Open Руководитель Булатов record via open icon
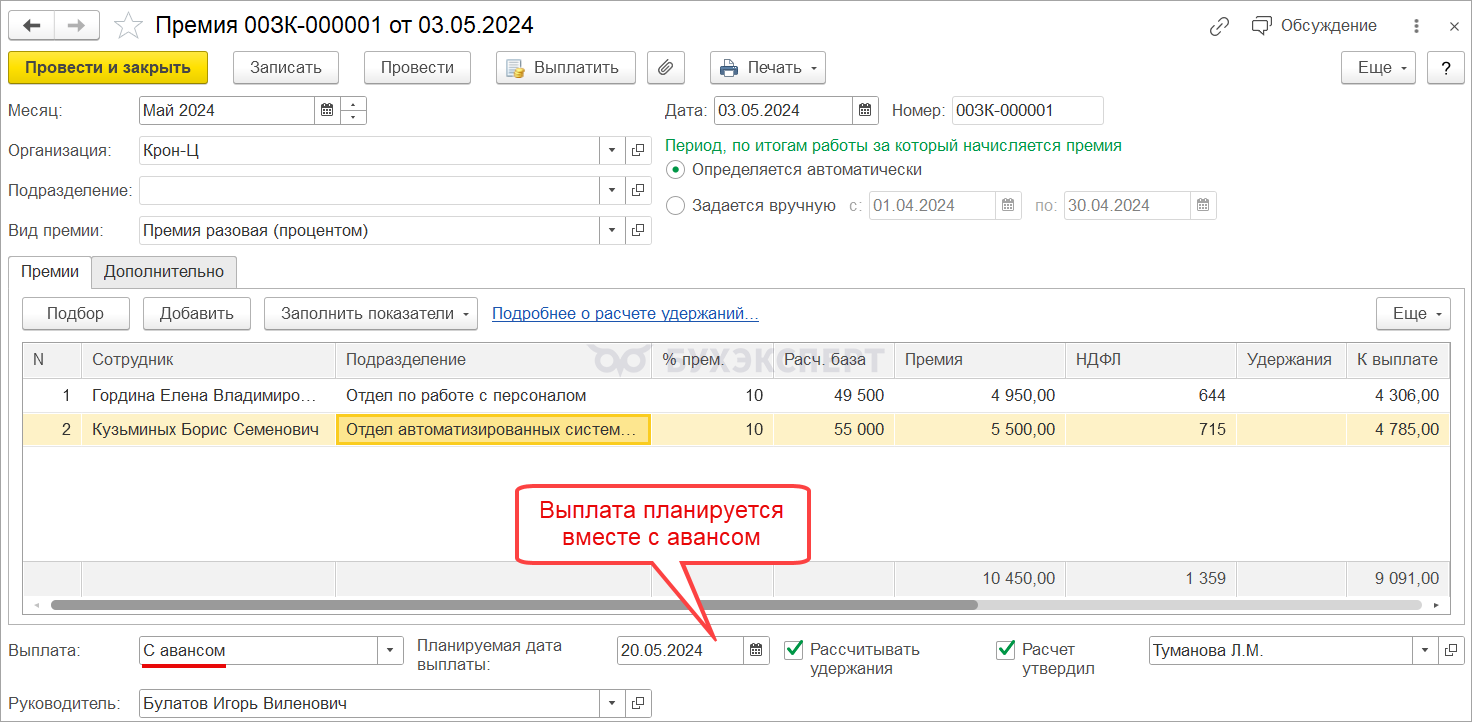The height and width of the screenshot is (722, 1472). (638, 704)
